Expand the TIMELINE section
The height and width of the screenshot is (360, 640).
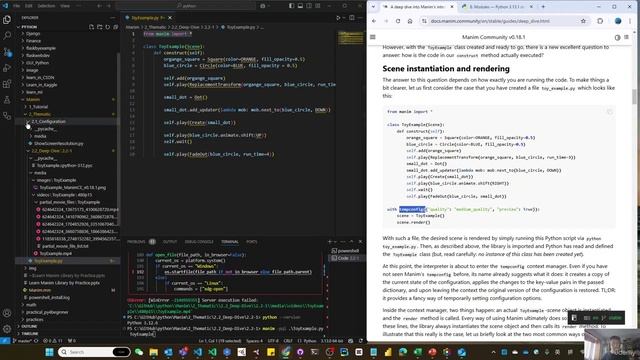pos(29,333)
